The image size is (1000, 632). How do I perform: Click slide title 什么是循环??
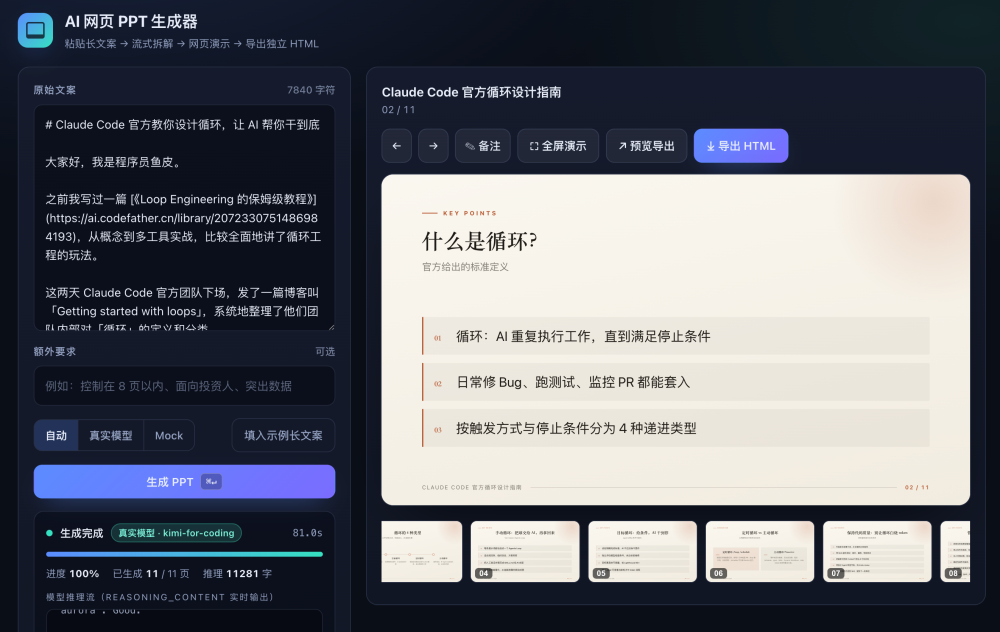[480, 241]
